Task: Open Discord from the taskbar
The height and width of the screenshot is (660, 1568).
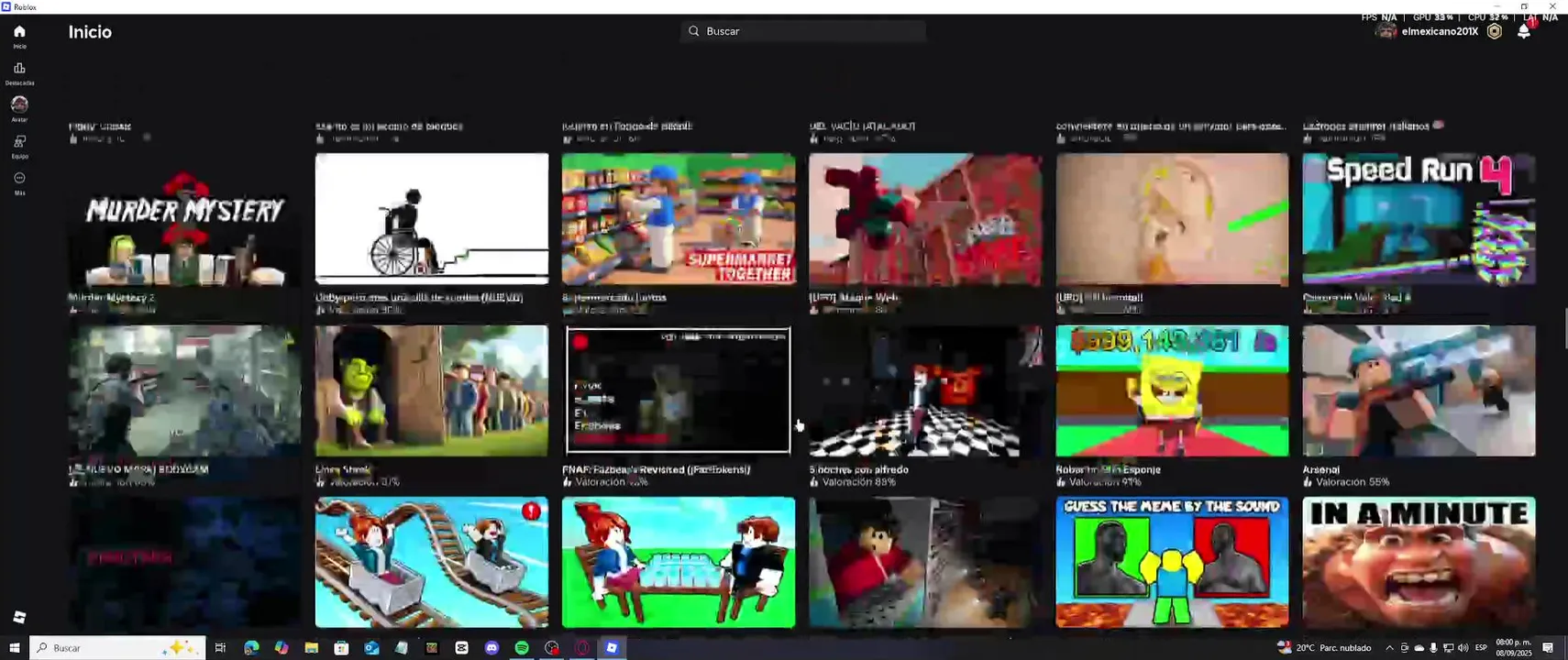Action: (491, 648)
